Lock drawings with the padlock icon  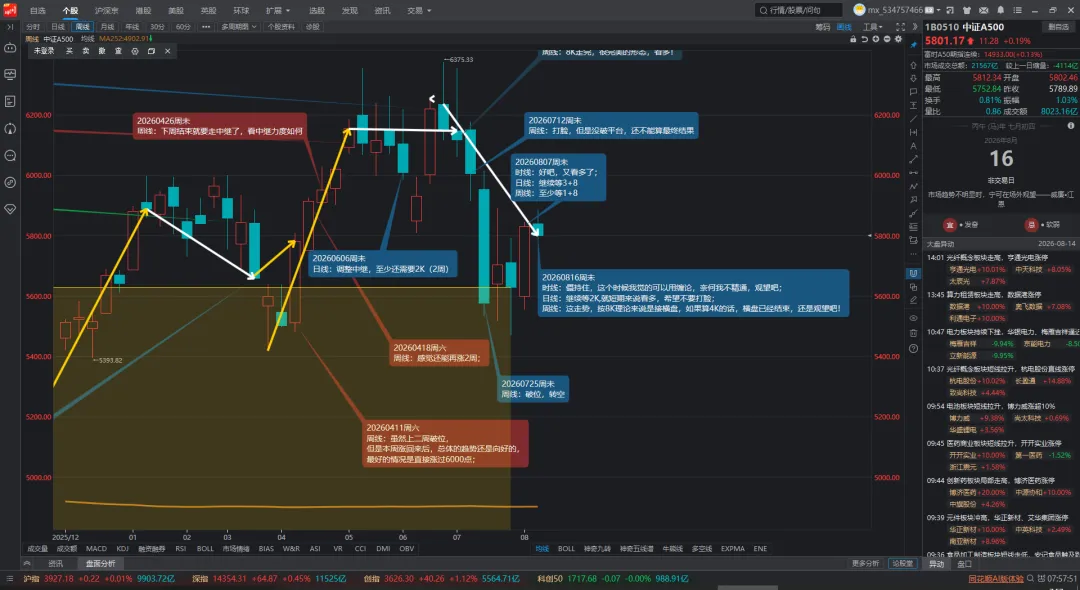[853, 39]
